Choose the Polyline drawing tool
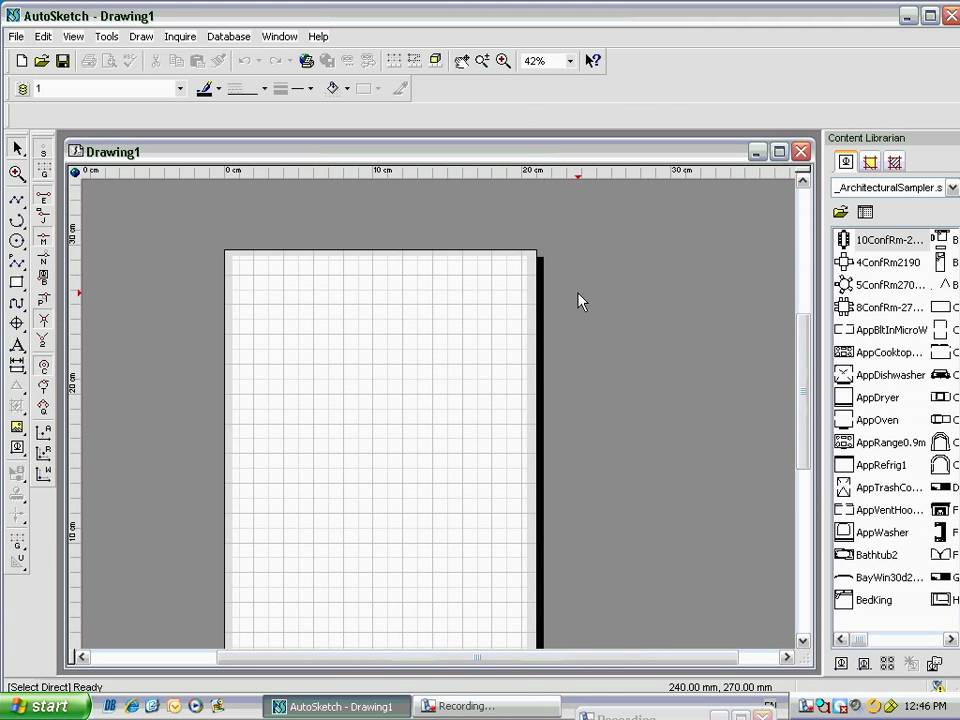960x720 pixels. tap(17, 200)
